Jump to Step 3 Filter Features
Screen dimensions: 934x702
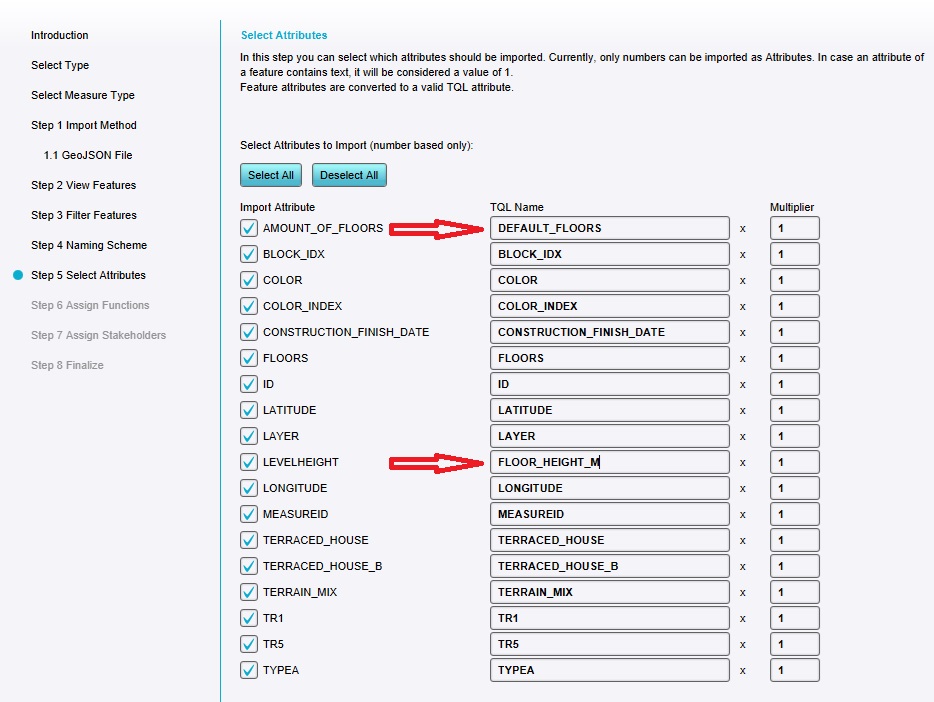(84, 215)
